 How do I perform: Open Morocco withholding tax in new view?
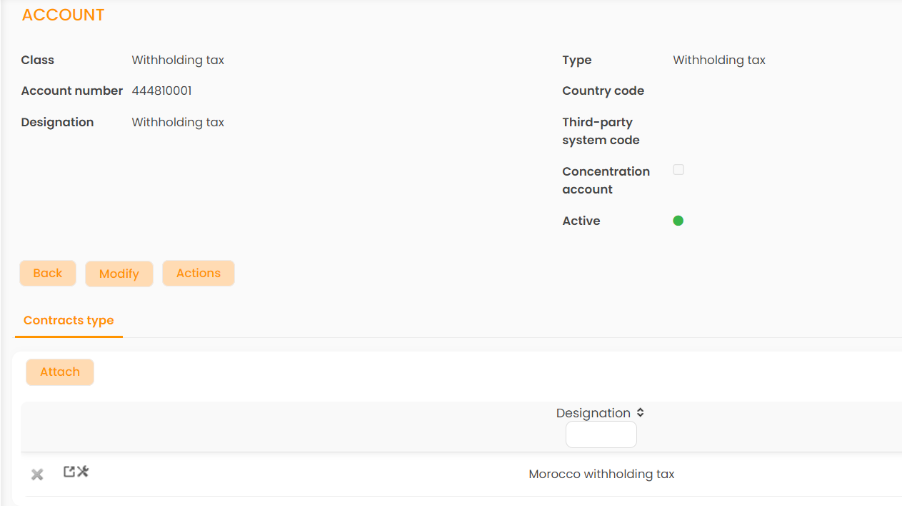[69, 472]
